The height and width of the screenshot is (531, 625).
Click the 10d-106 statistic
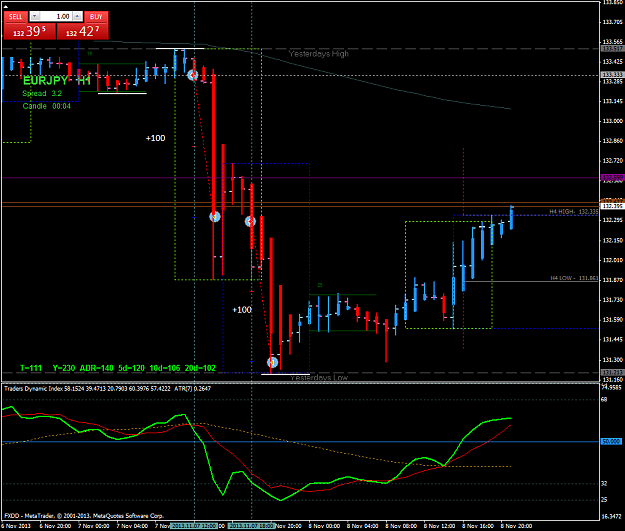tap(165, 368)
